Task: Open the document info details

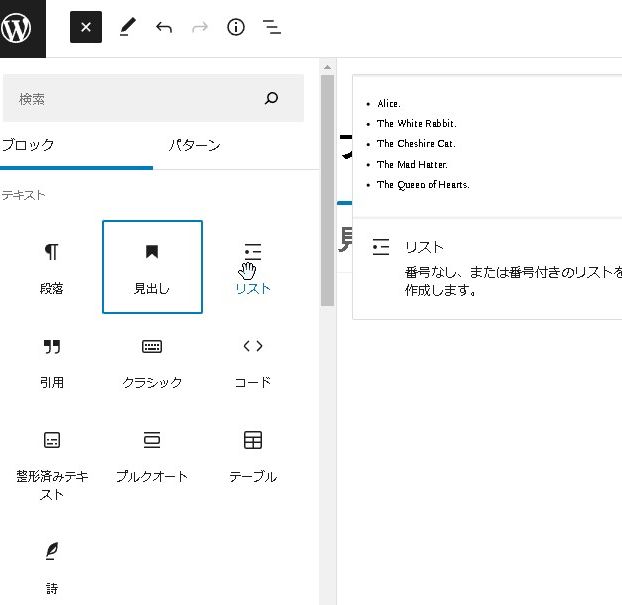Action: (236, 28)
